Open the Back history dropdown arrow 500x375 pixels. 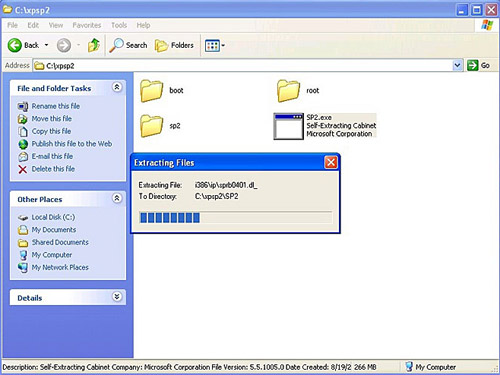point(46,45)
